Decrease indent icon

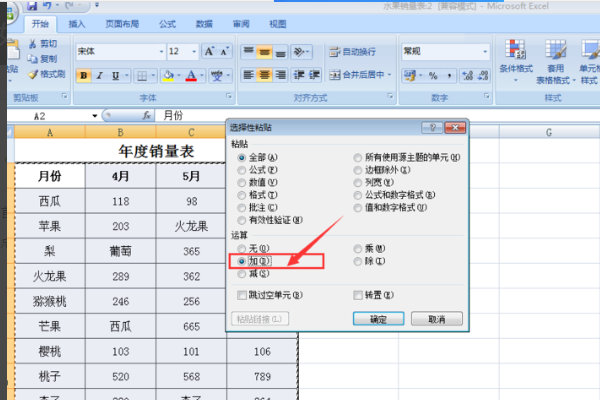click(299, 75)
